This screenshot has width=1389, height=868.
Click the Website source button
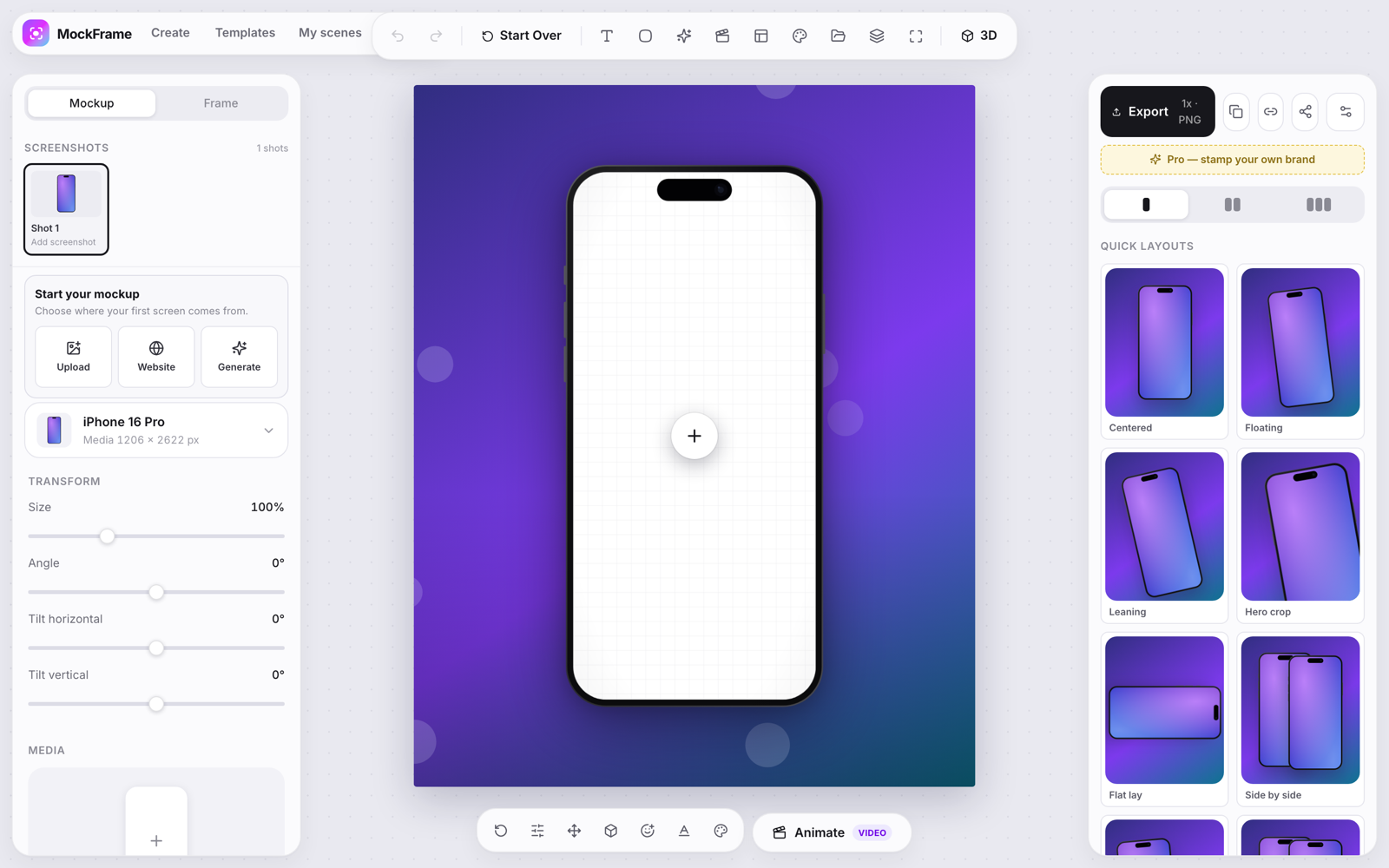pos(156,356)
